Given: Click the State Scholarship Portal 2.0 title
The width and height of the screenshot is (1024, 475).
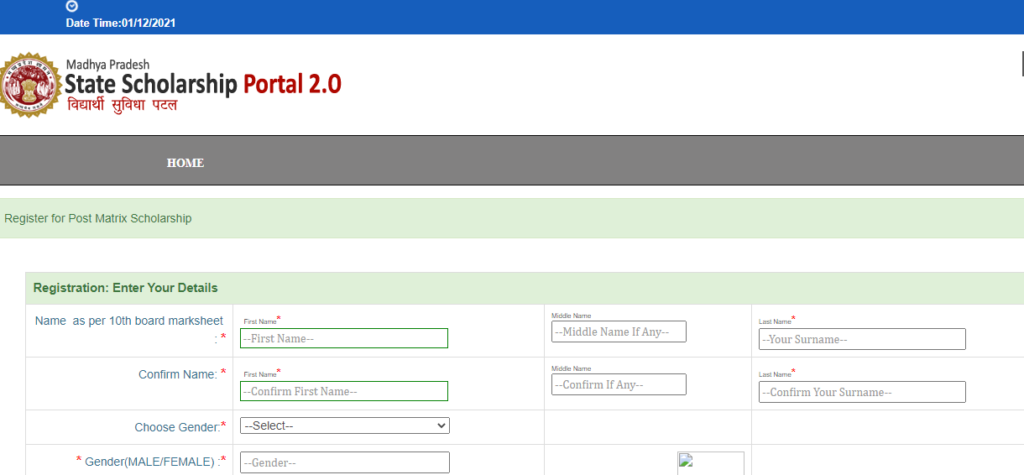Looking at the screenshot, I should [x=203, y=84].
